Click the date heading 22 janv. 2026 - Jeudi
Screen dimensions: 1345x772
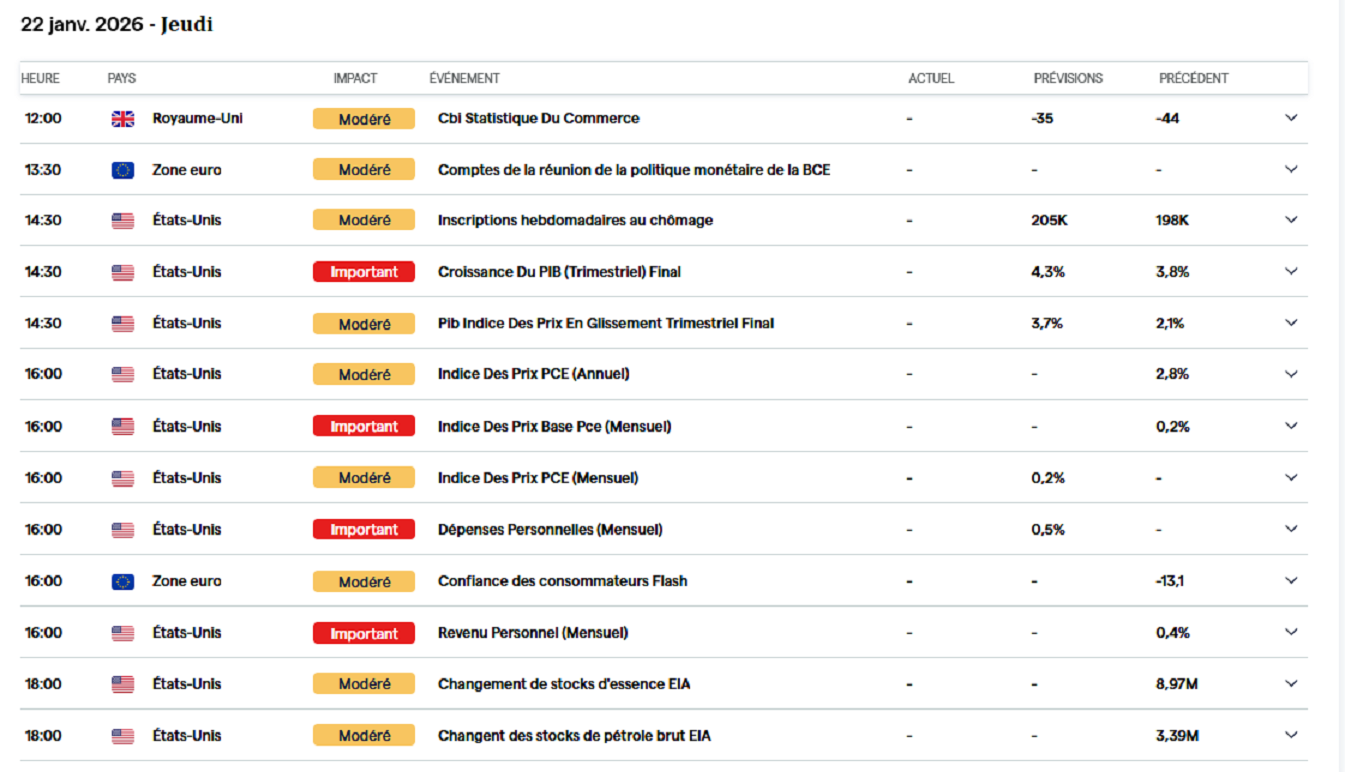[x=117, y=25]
